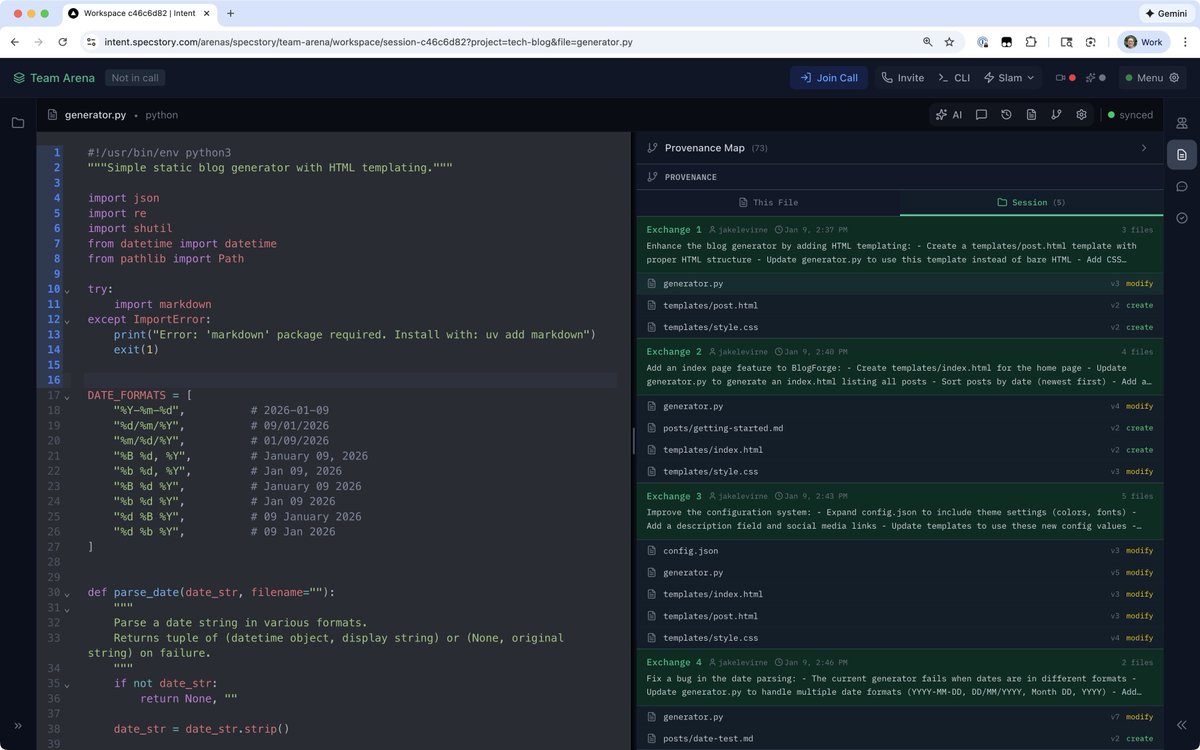Click the empty code line 16
Viewport: 1200px width, 750px height.
point(350,380)
